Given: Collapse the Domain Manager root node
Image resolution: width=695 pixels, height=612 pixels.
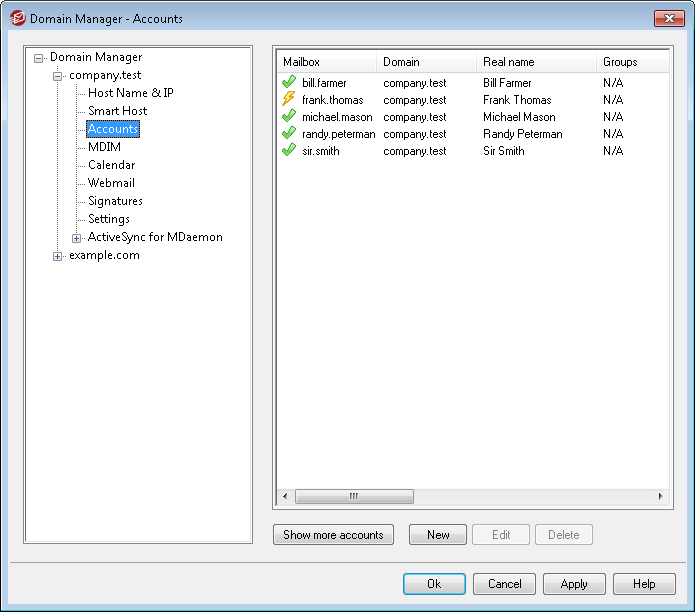Looking at the screenshot, I should 39,58.
